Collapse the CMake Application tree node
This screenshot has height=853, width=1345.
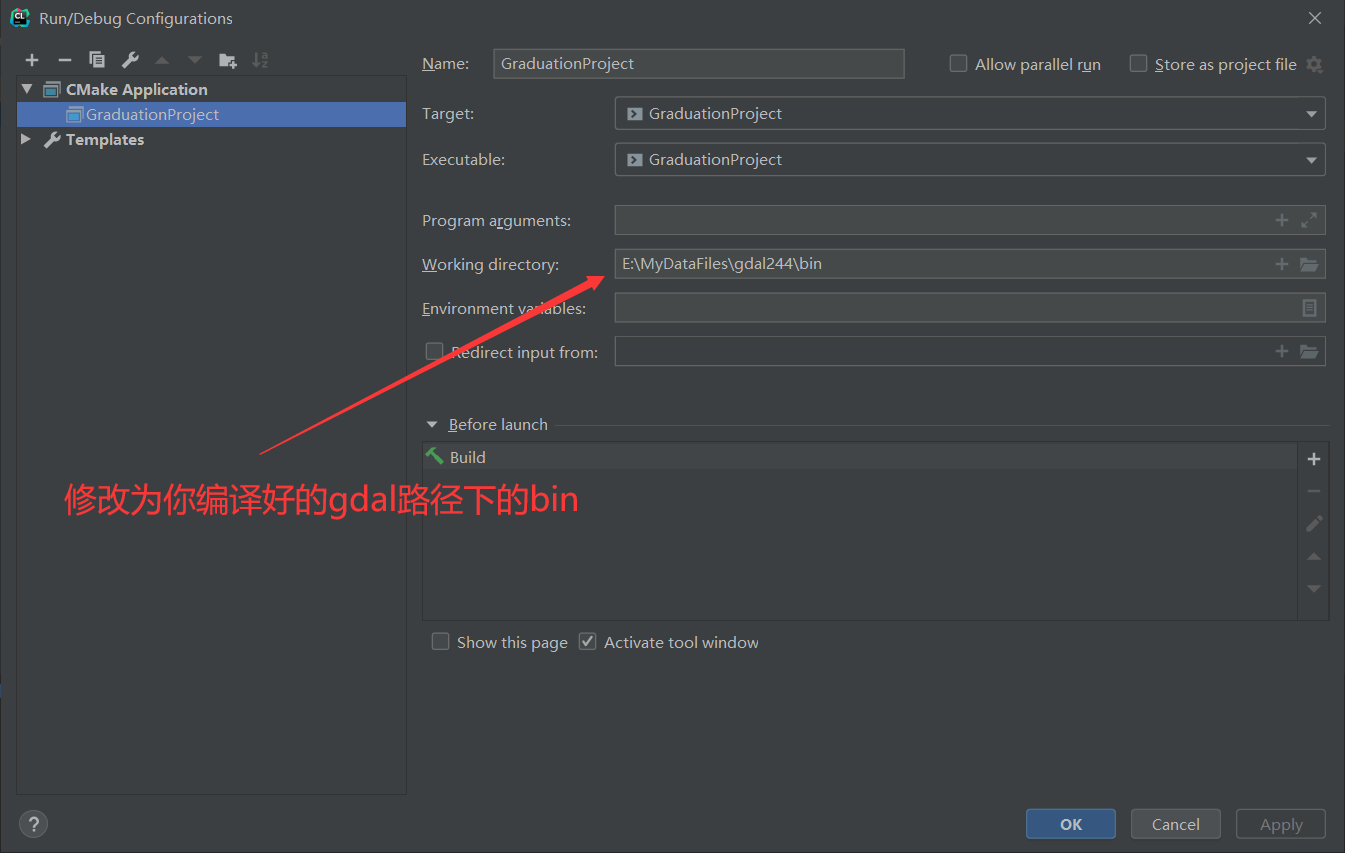click(27, 89)
